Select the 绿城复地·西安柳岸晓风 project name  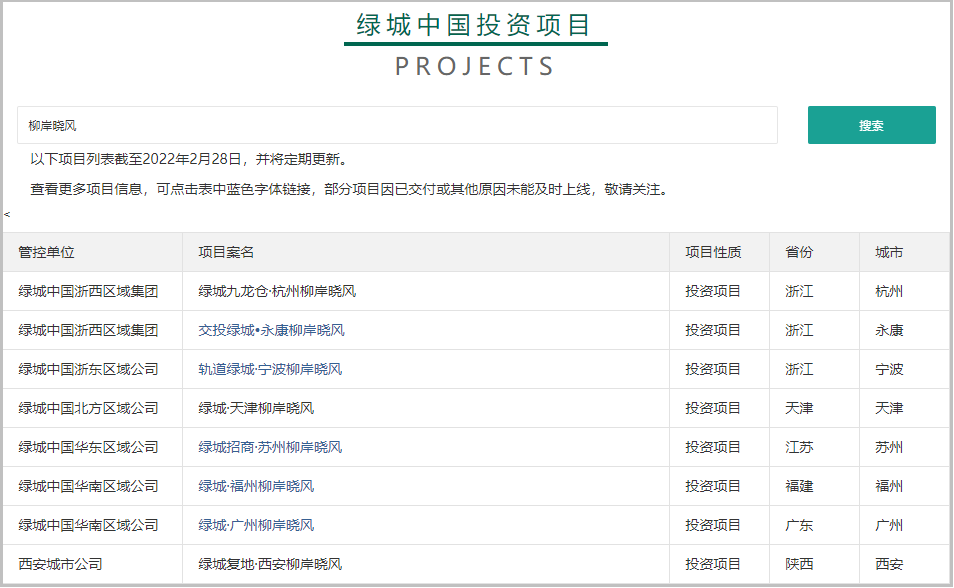[x=270, y=564]
